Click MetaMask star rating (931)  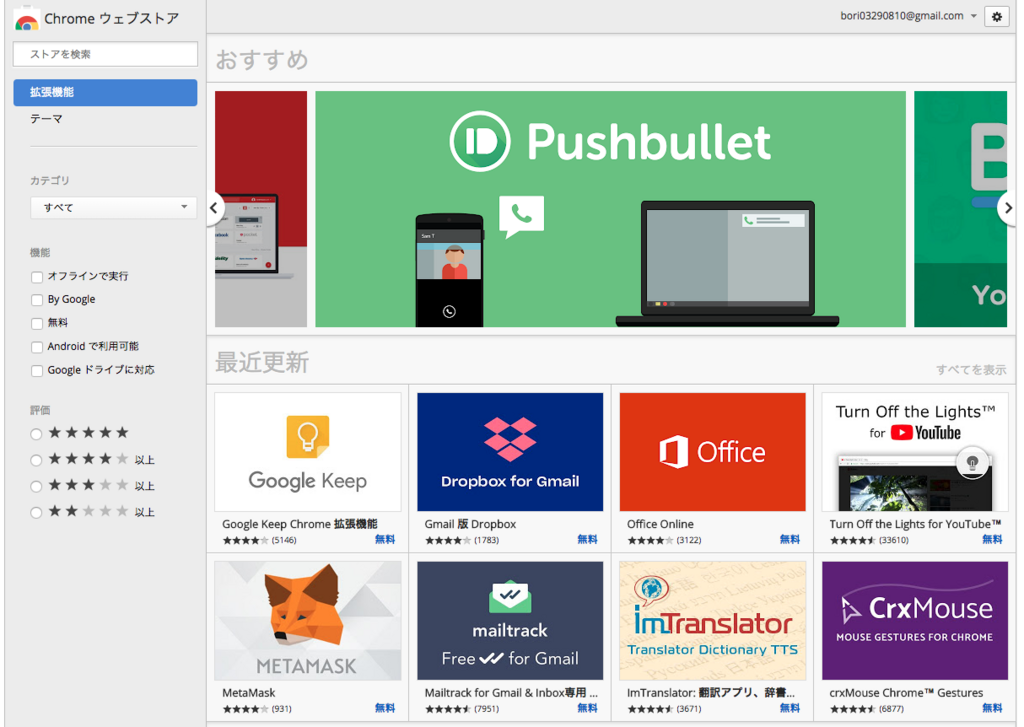[x=257, y=709]
